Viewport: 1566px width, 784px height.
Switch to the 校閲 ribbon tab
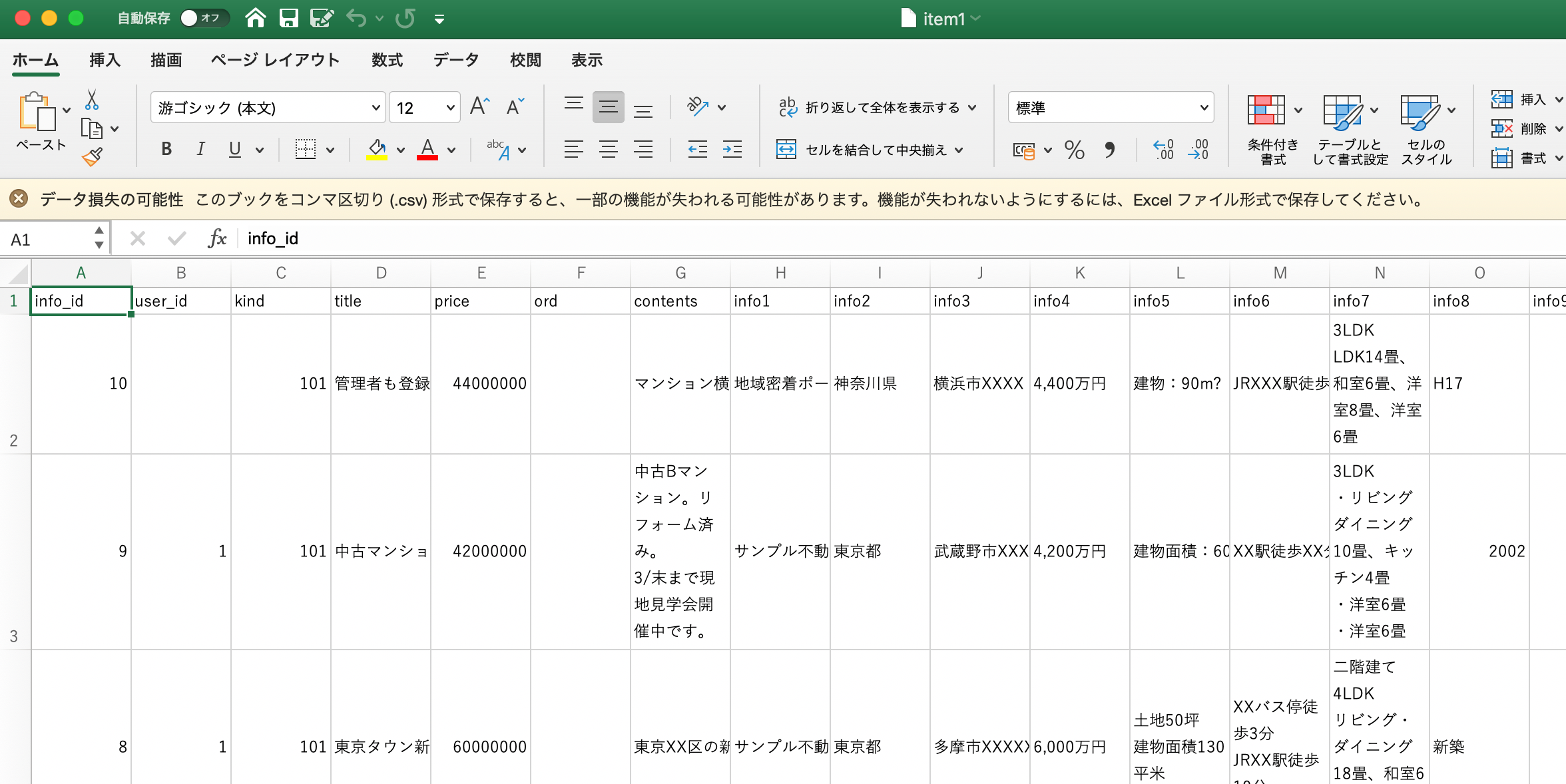[525, 60]
